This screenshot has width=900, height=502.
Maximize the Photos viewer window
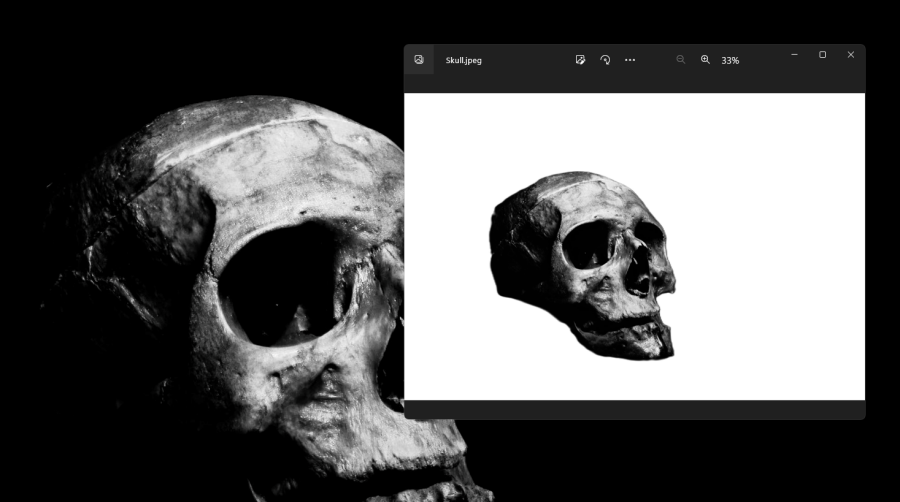[x=823, y=55]
